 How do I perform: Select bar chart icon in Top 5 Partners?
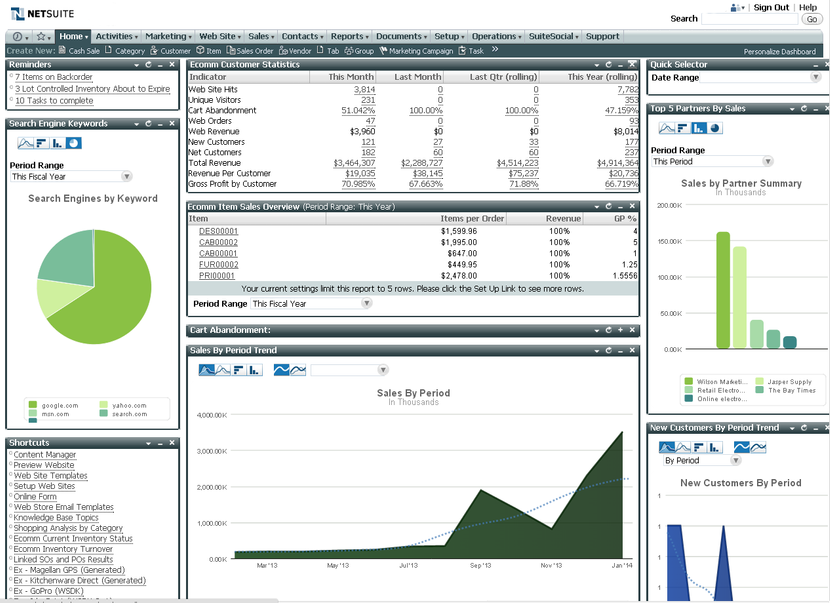682,128
